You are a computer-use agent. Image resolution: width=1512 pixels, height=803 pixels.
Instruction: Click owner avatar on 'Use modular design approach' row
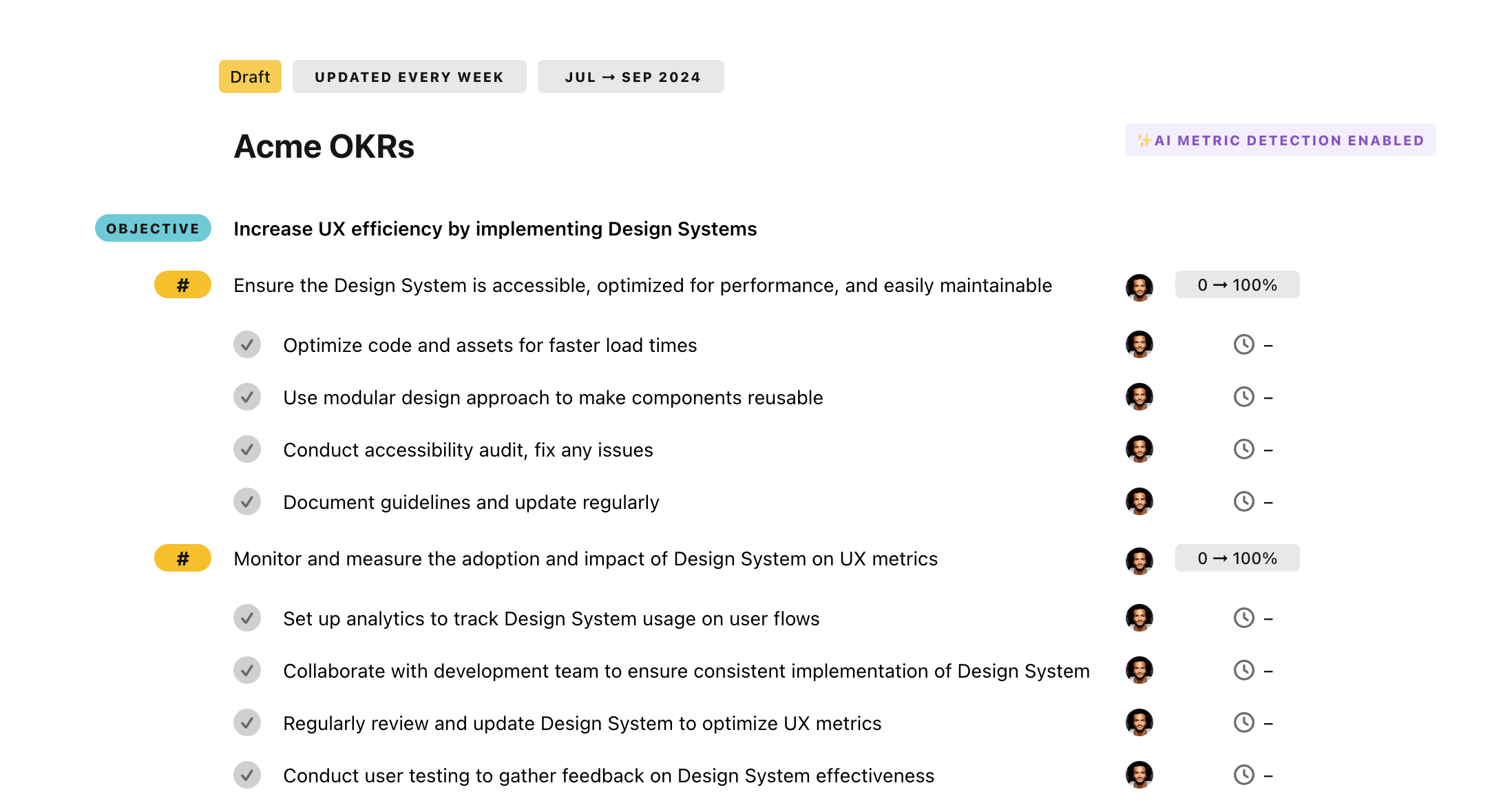tap(1139, 397)
